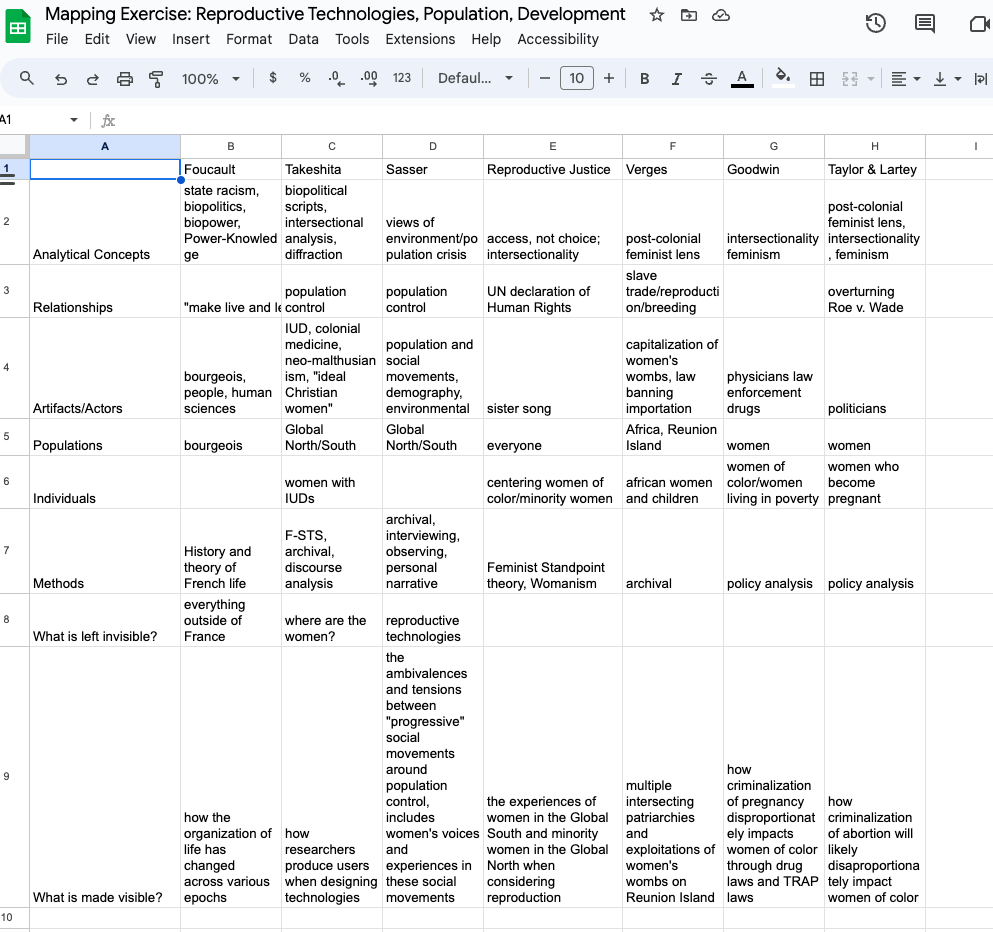Open the Extensions menu
Viewport: 993px width, 932px height.
pyautogui.click(x=420, y=39)
